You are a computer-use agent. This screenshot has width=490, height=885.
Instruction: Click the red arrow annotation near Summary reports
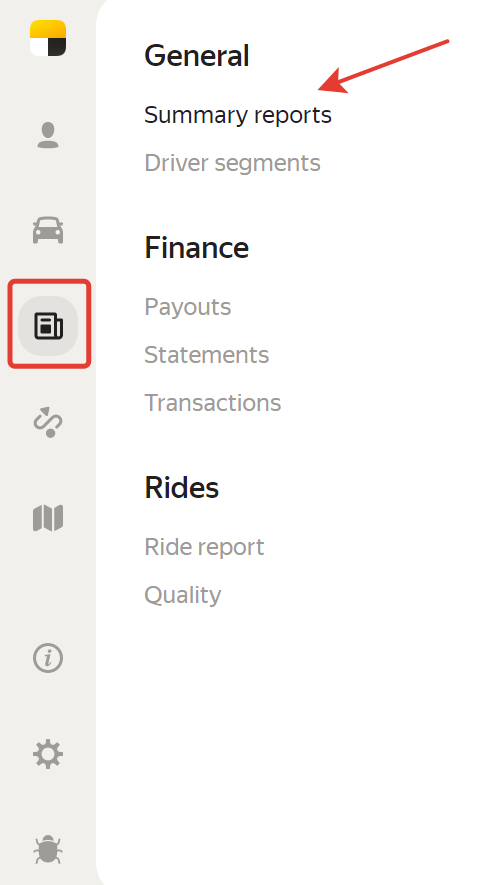coord(384,65)
